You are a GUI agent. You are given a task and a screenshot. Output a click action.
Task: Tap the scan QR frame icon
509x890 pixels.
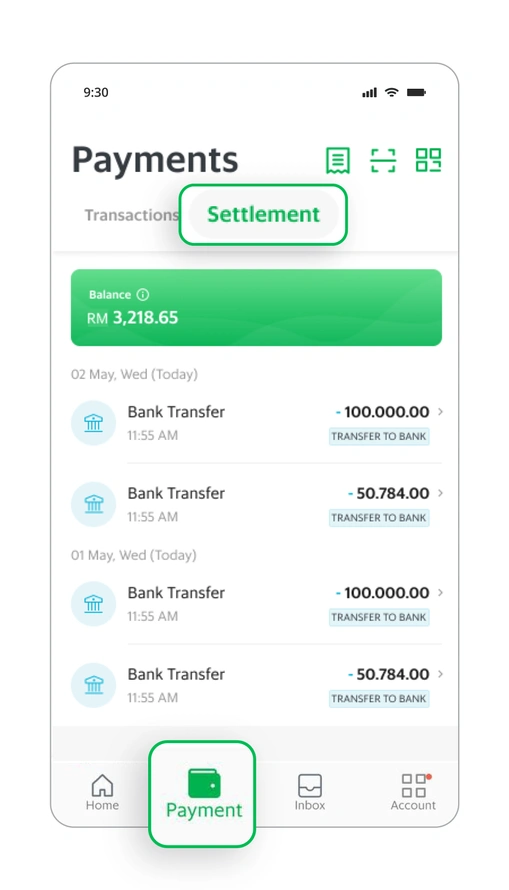pyautogui.click(x=383, y=160)
